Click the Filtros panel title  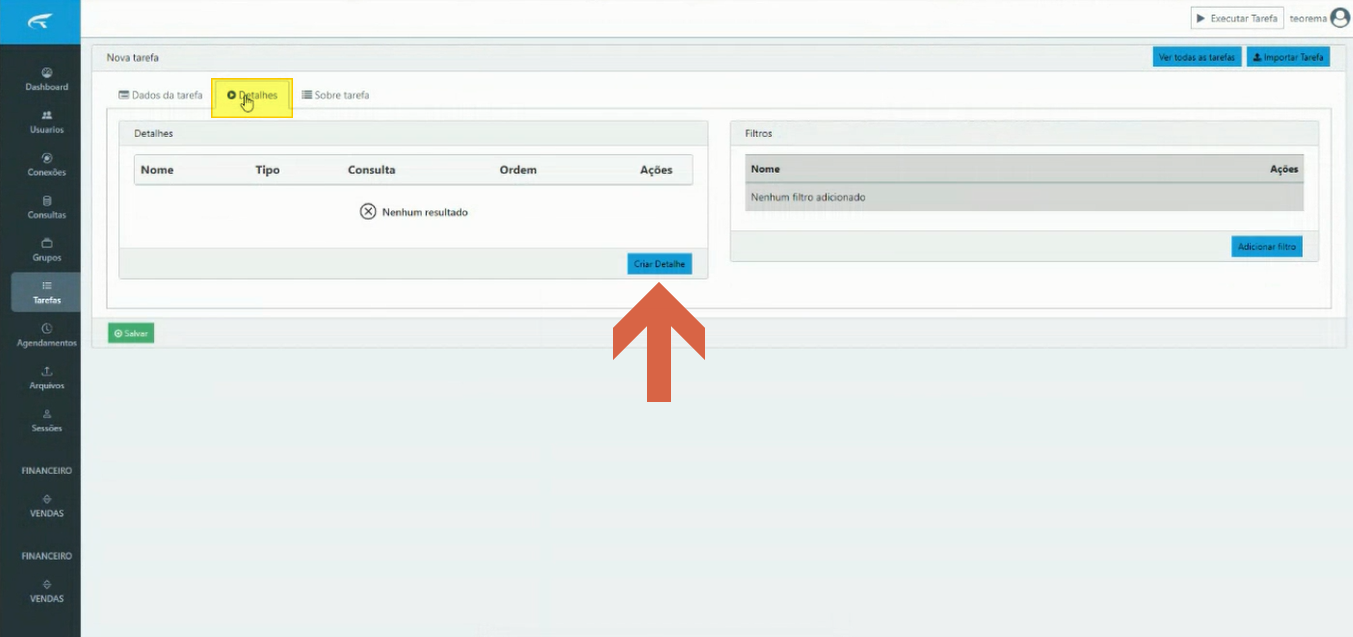tap(759, 133)
